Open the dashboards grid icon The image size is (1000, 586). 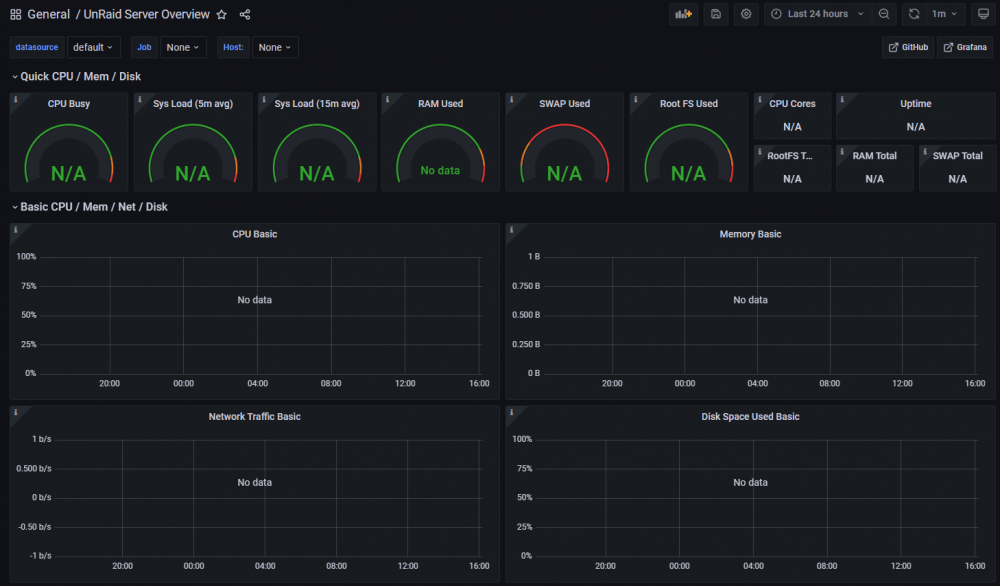[16, 15]
